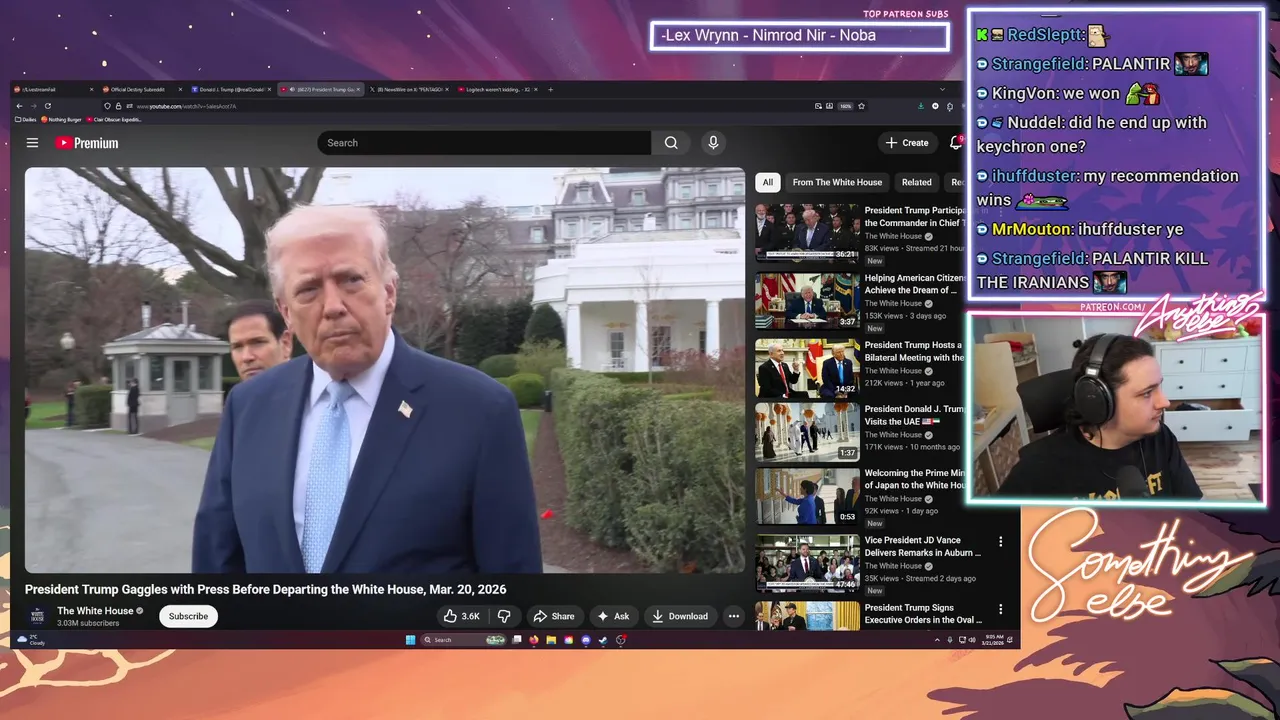
Task: Click the video title President Trump Gaggles
Action: tap(265, 590)
